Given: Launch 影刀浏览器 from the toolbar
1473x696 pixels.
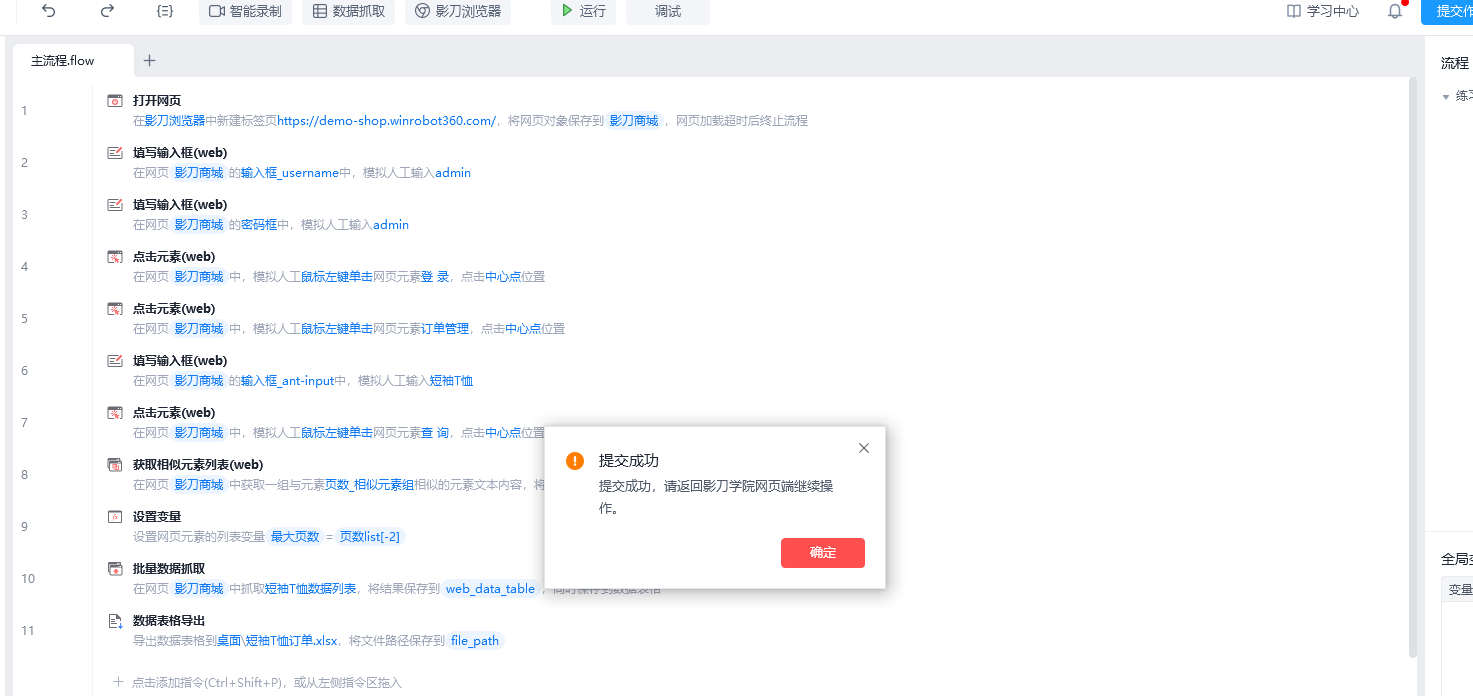Looking at the screenshot, I should pyautogui.click(x=458, y=11).
